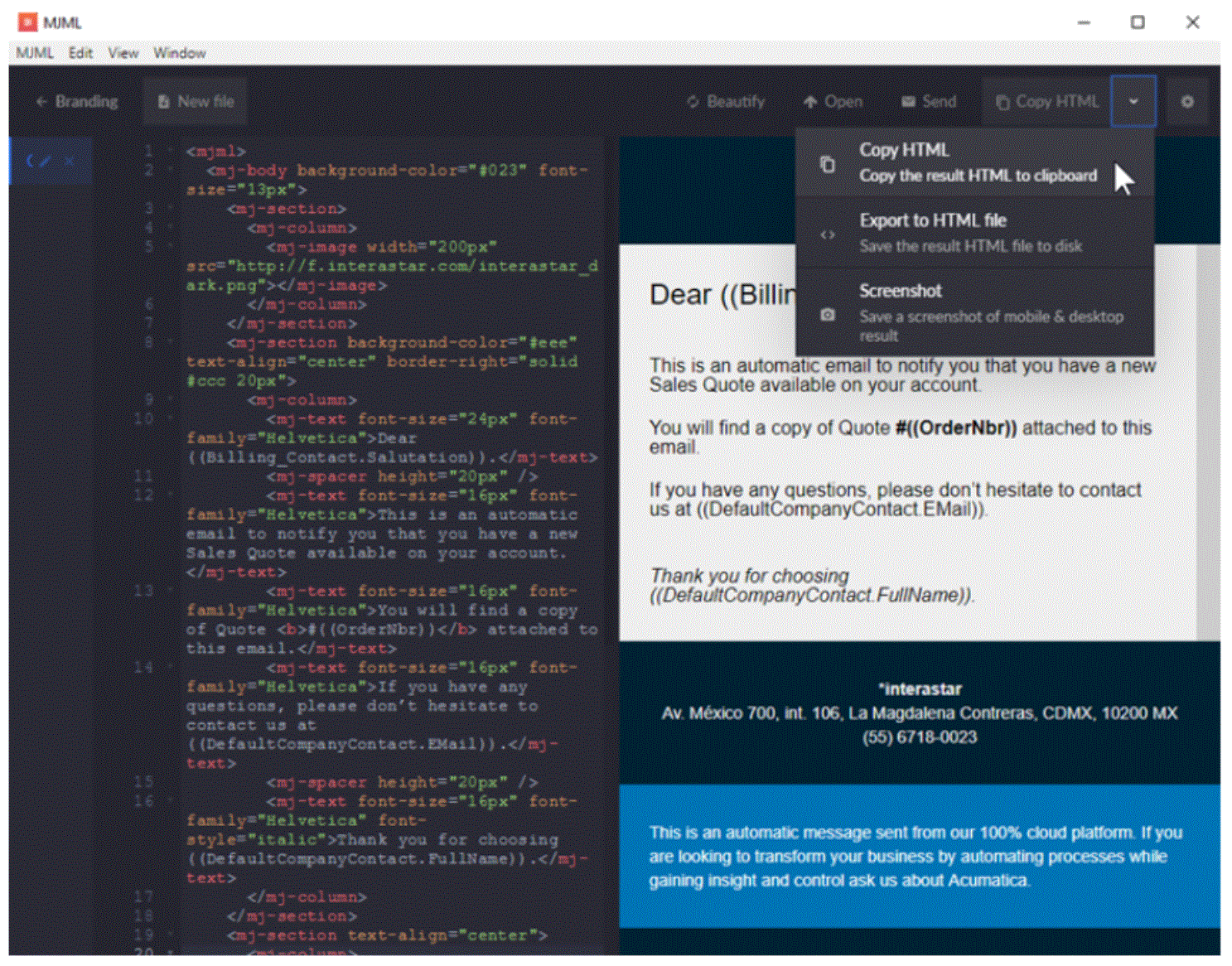
Task: Click the camera icon beside Screenshot
Action: coord(827,315)
